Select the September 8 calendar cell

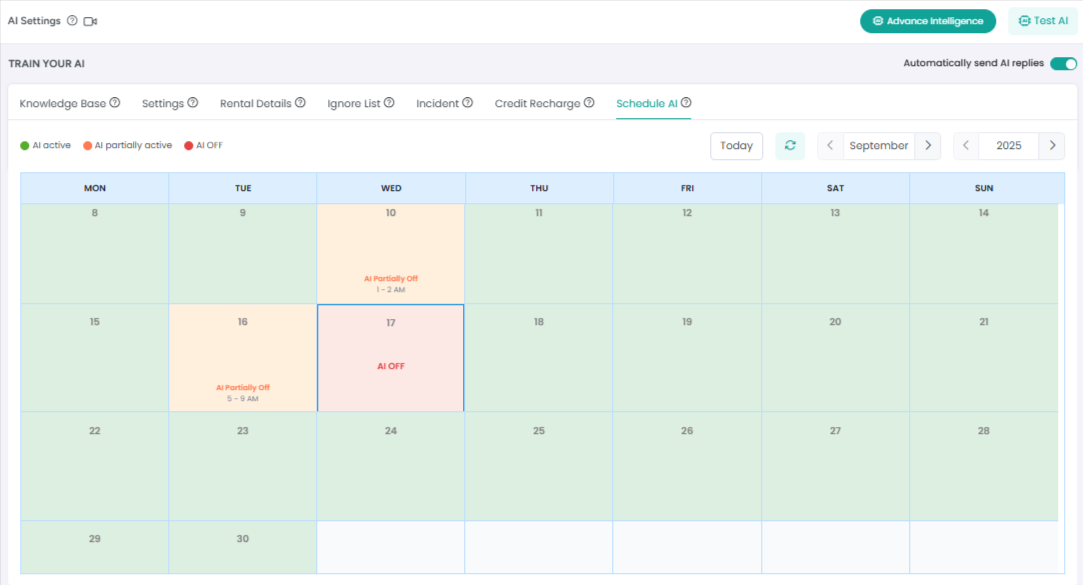(95, 253)
